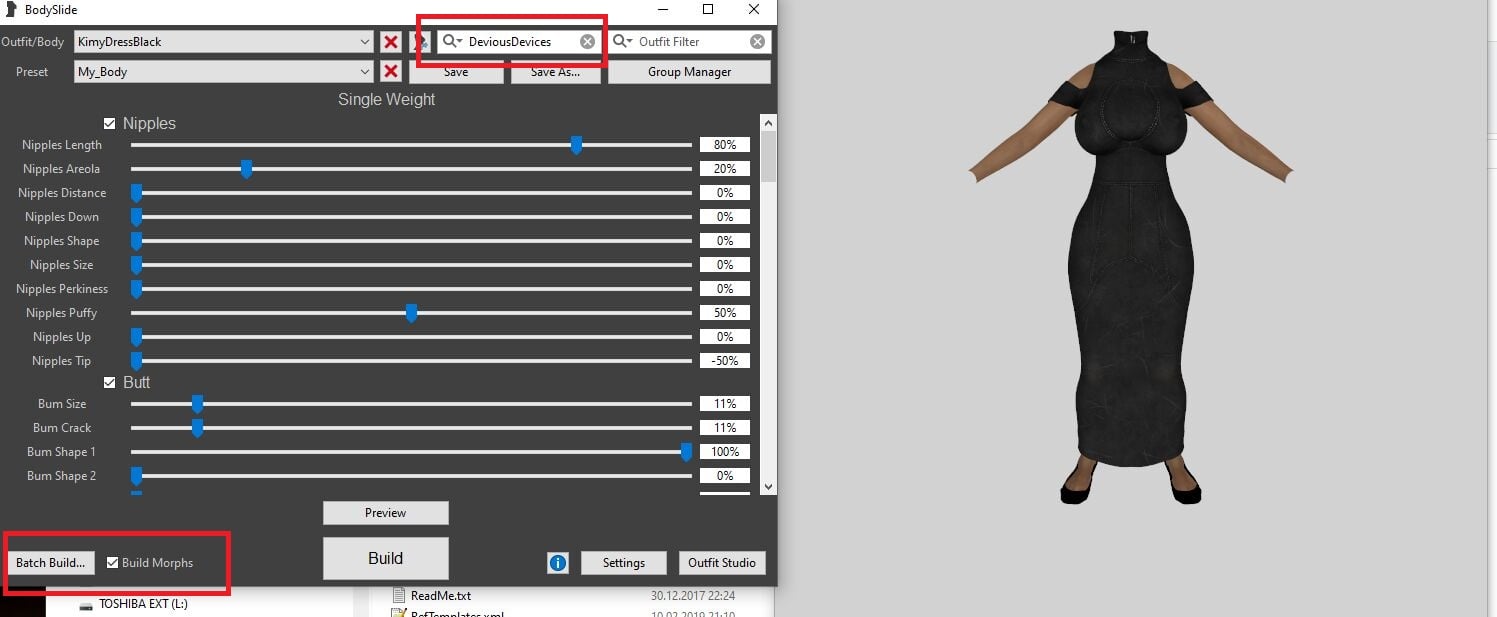Click ReadMe.txt file icon in Explorer

pos(400,595)
